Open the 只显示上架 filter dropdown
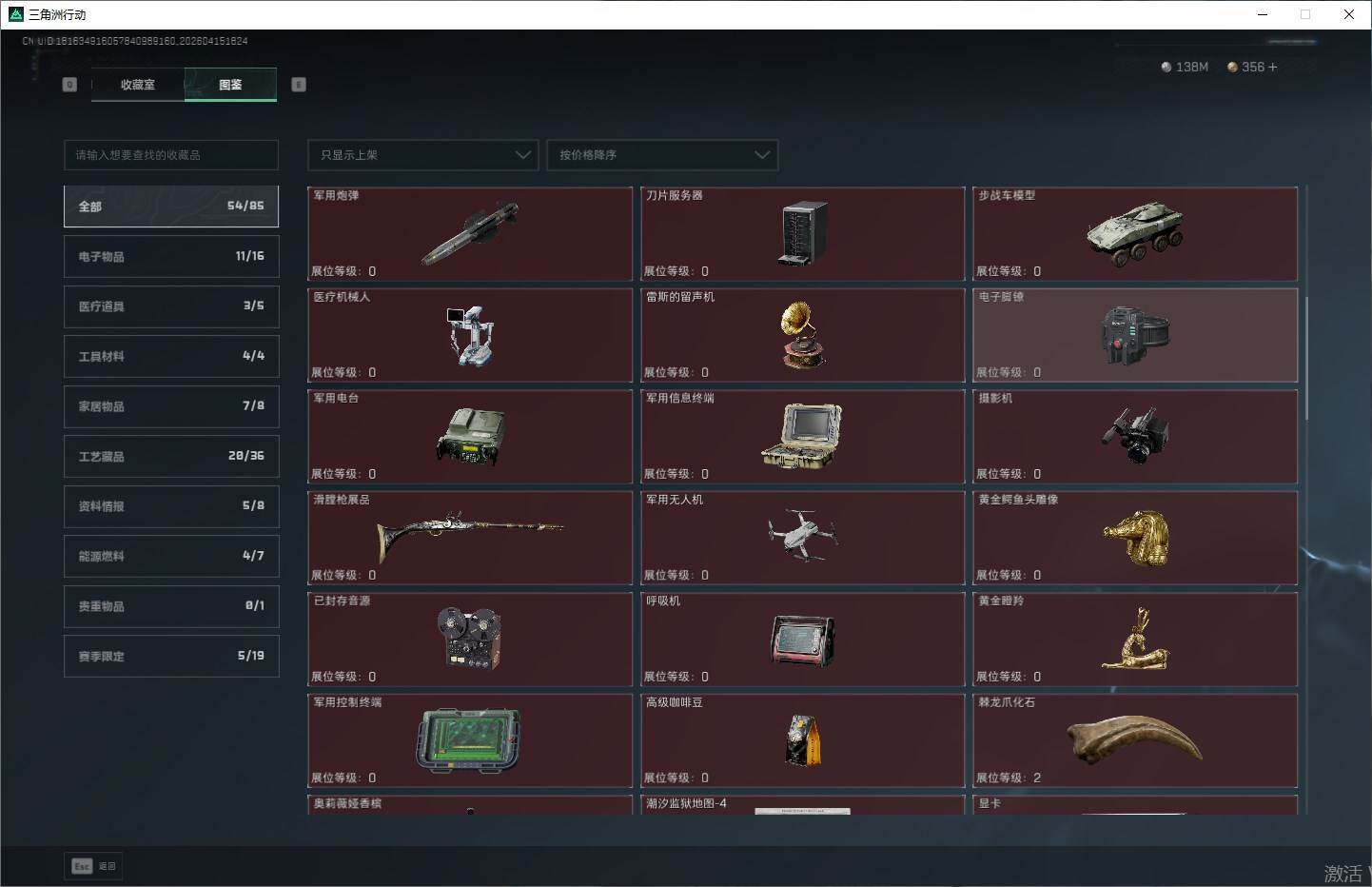 [x=422, y=155]
